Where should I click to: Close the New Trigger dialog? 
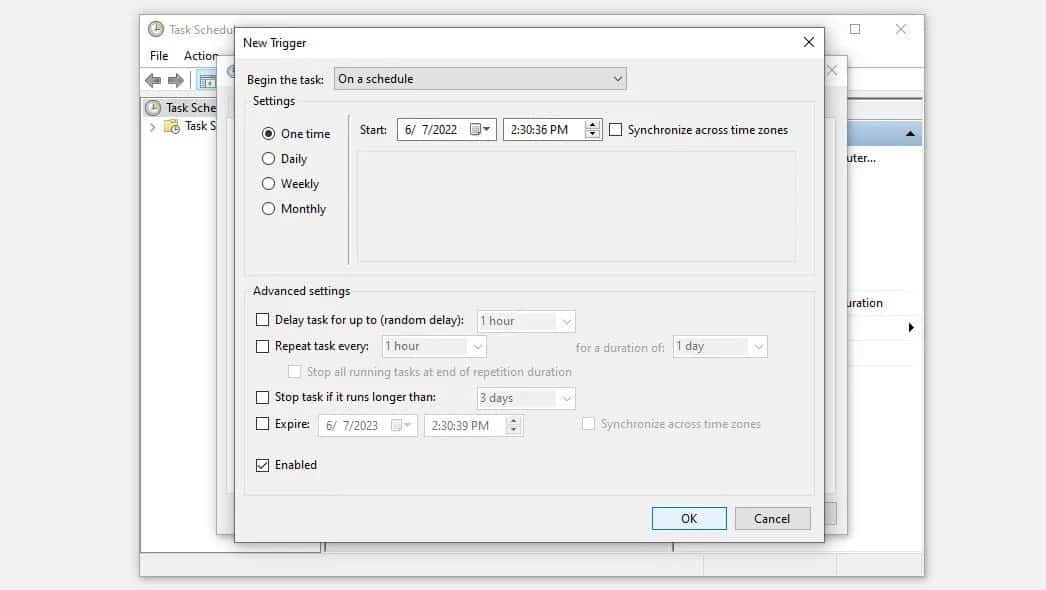[809, 42]
